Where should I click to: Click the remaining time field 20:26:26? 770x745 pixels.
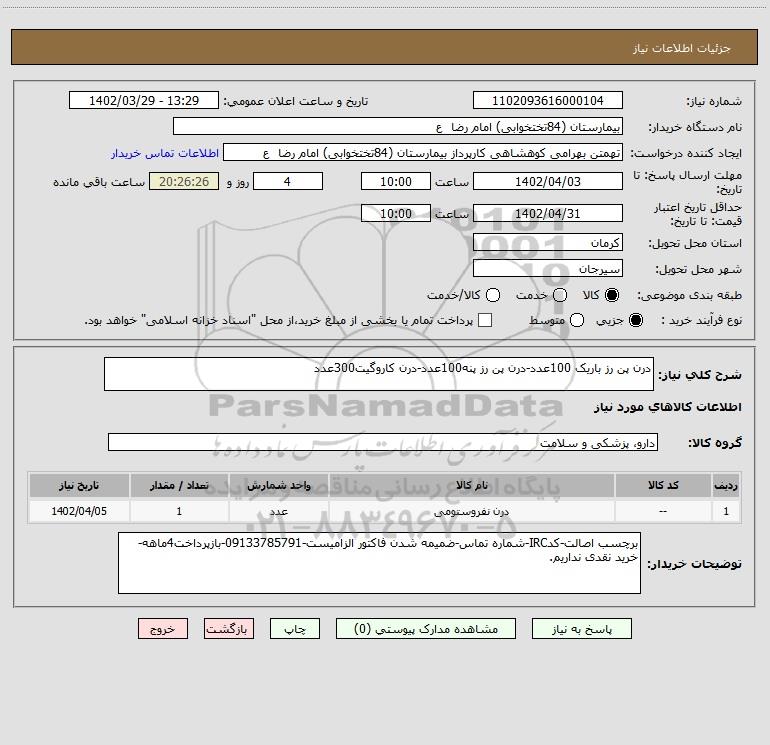click(184, 181)
